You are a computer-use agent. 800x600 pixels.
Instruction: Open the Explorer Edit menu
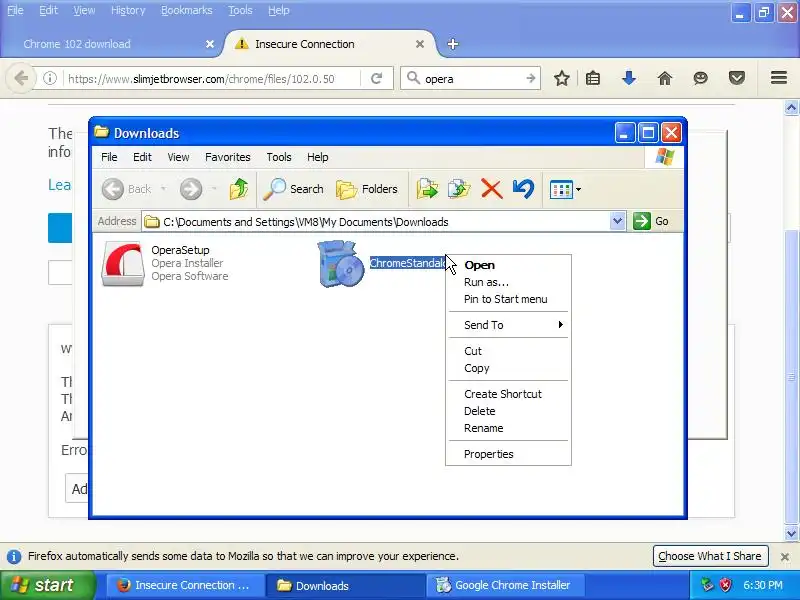(x=142, y=157)
